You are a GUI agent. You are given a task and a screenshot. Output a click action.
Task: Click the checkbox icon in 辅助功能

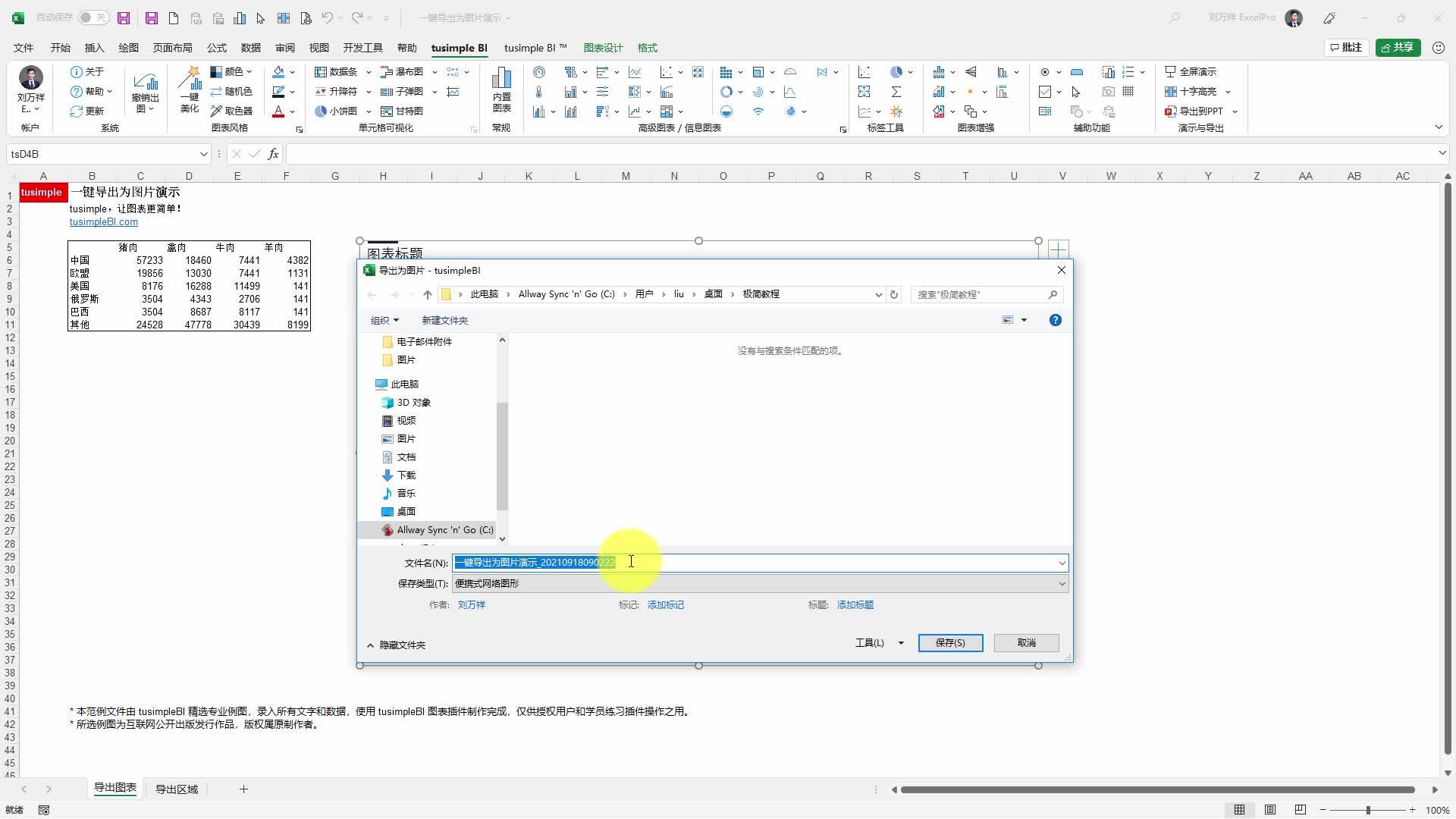pos(1045,92)
